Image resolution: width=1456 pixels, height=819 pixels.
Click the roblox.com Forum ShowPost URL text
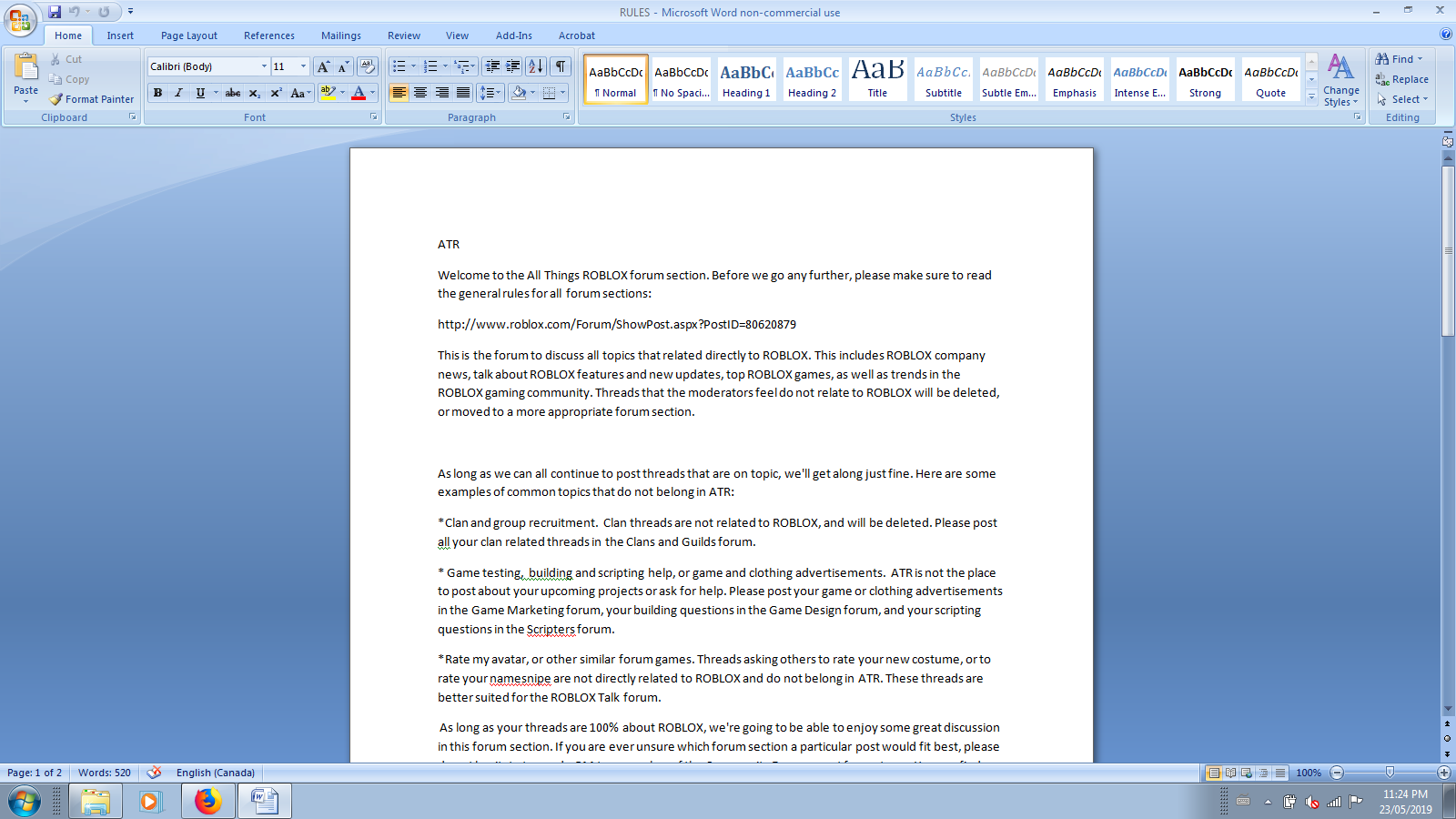(x=617, y=325)
